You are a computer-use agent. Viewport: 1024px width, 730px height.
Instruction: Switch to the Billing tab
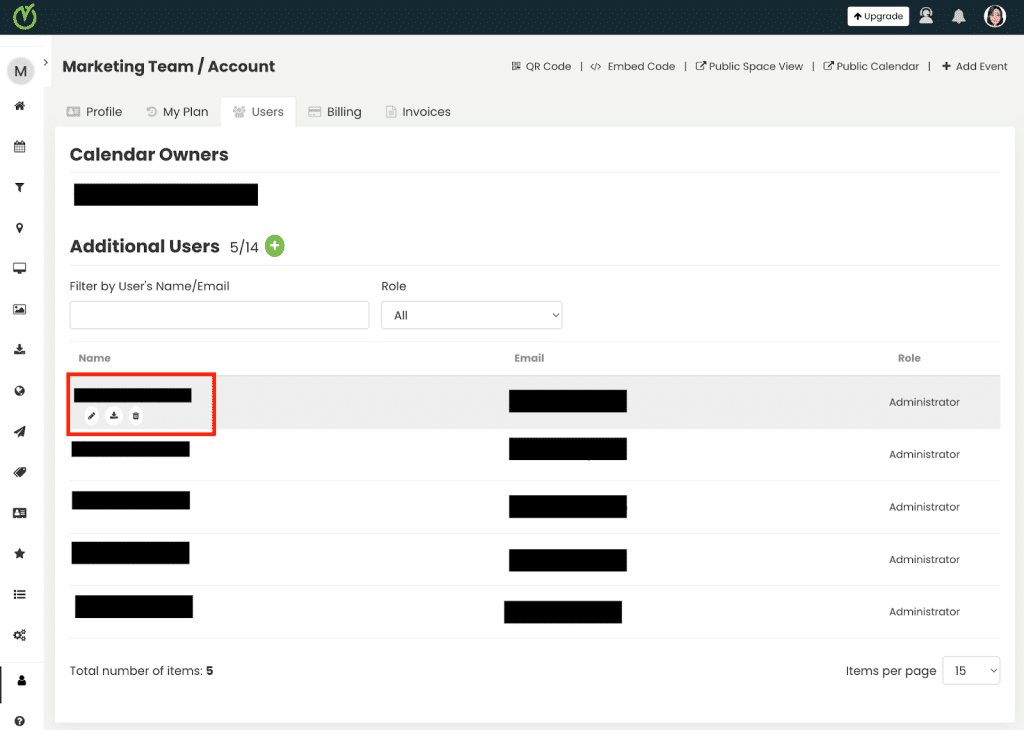click(x=335, y=111)
